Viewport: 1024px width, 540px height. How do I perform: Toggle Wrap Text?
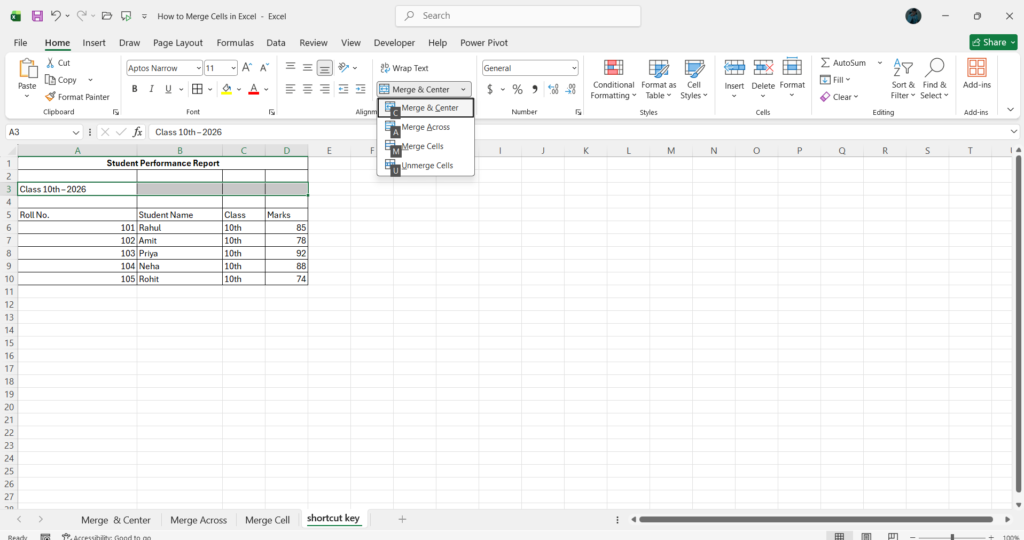(x=404, y=68)
